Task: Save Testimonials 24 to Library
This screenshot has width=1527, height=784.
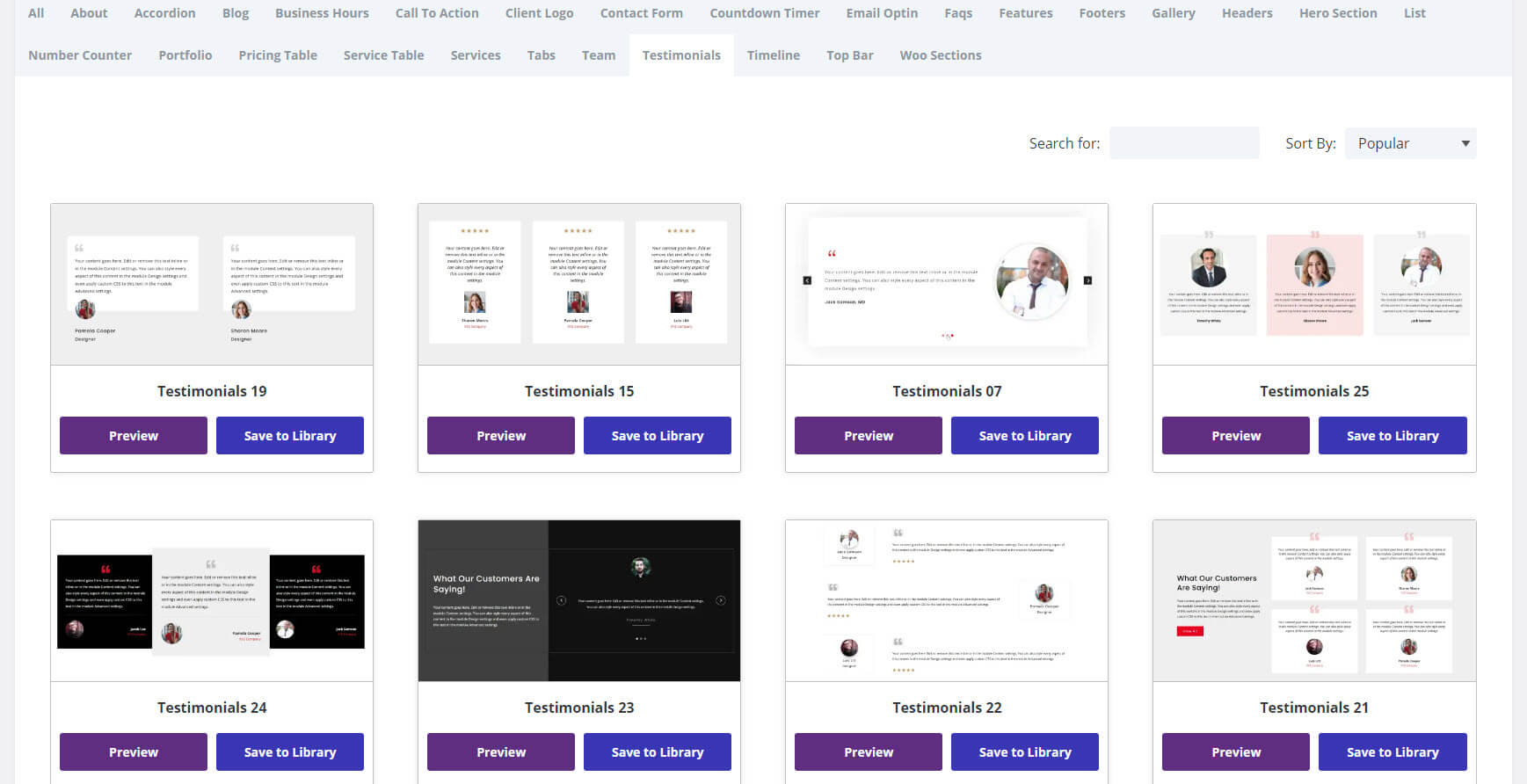Action: pyautogui.click(x=290, y=752)
